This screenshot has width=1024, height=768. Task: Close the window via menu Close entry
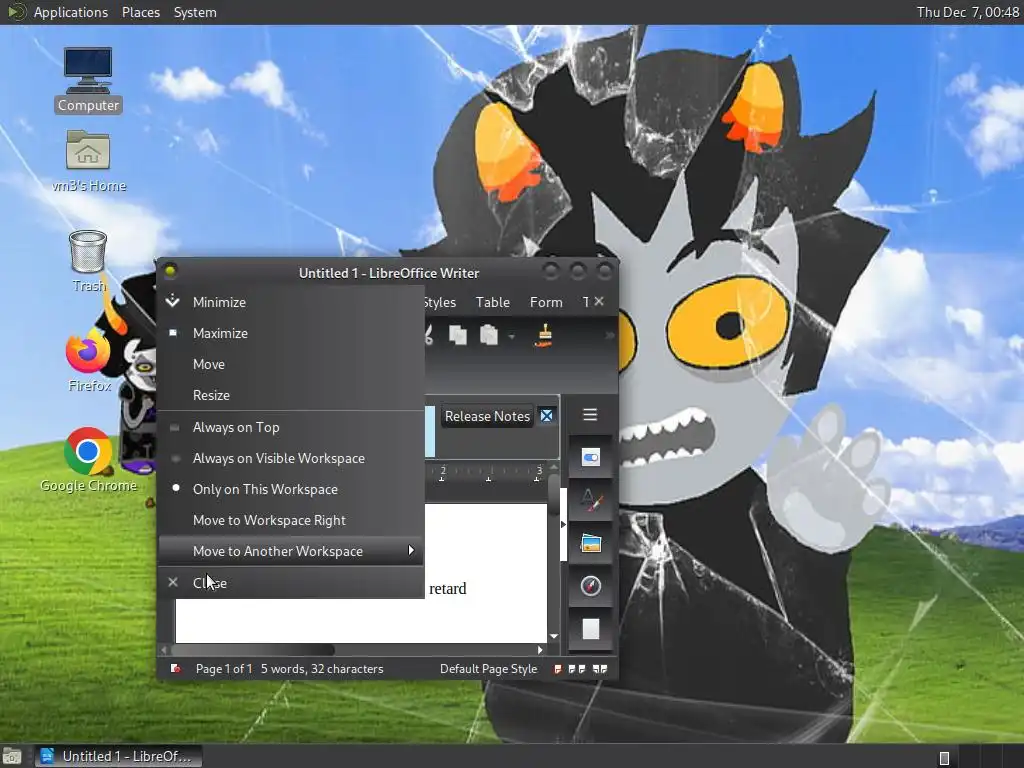291,583
